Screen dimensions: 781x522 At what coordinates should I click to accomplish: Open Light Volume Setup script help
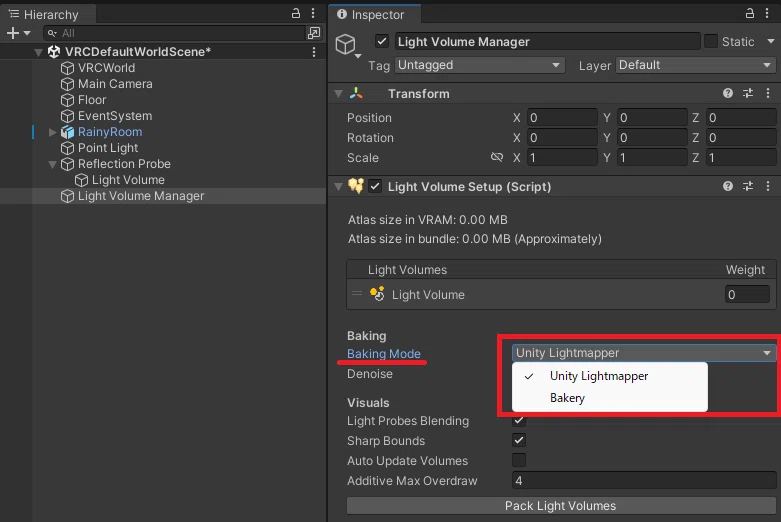pyautogui.click(x=728, y=186)
